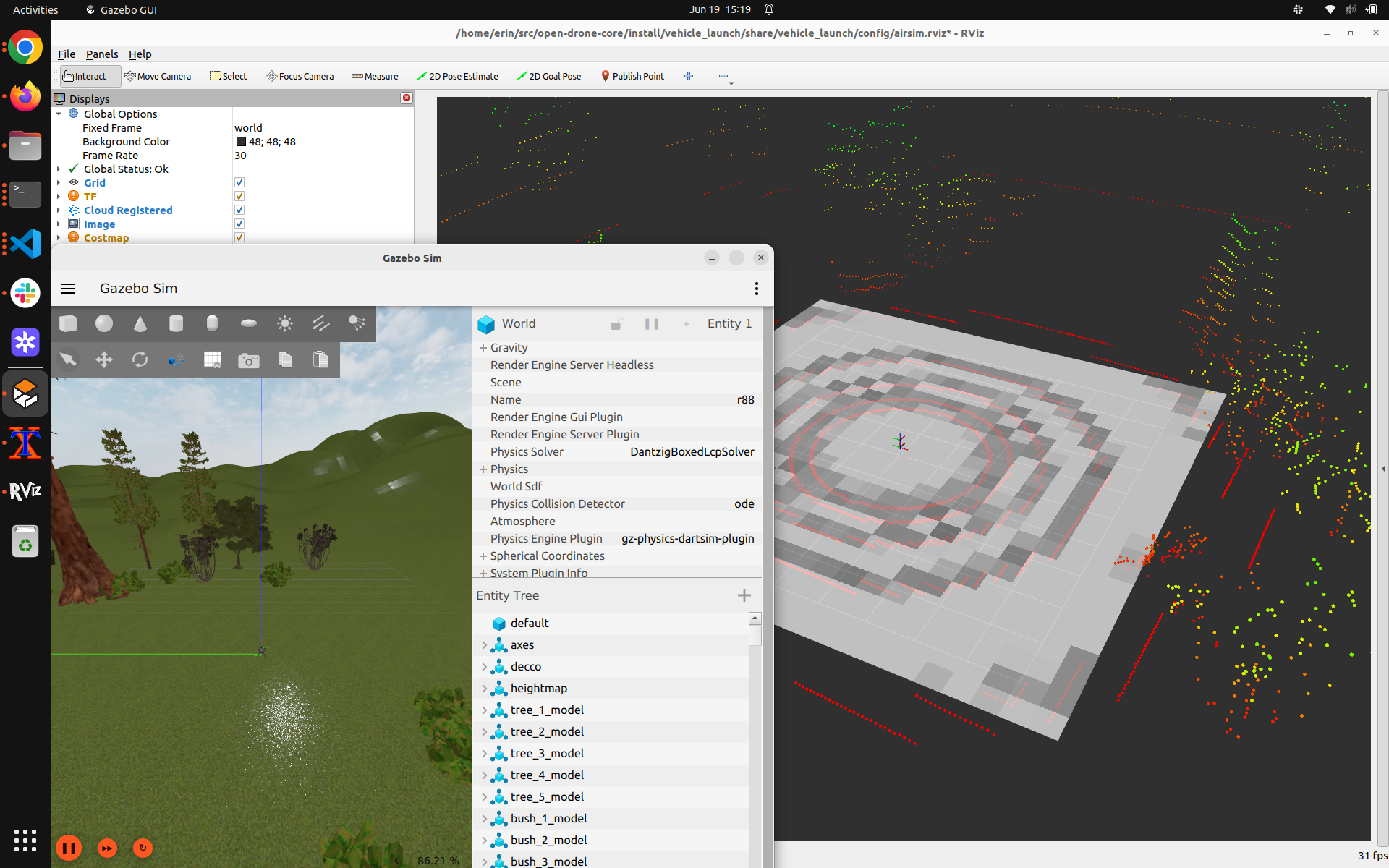Image resolution: width=1389 pixels, height=868 pixels.
Task: Expand the Global Status row
Action: (x=59, y=169)
